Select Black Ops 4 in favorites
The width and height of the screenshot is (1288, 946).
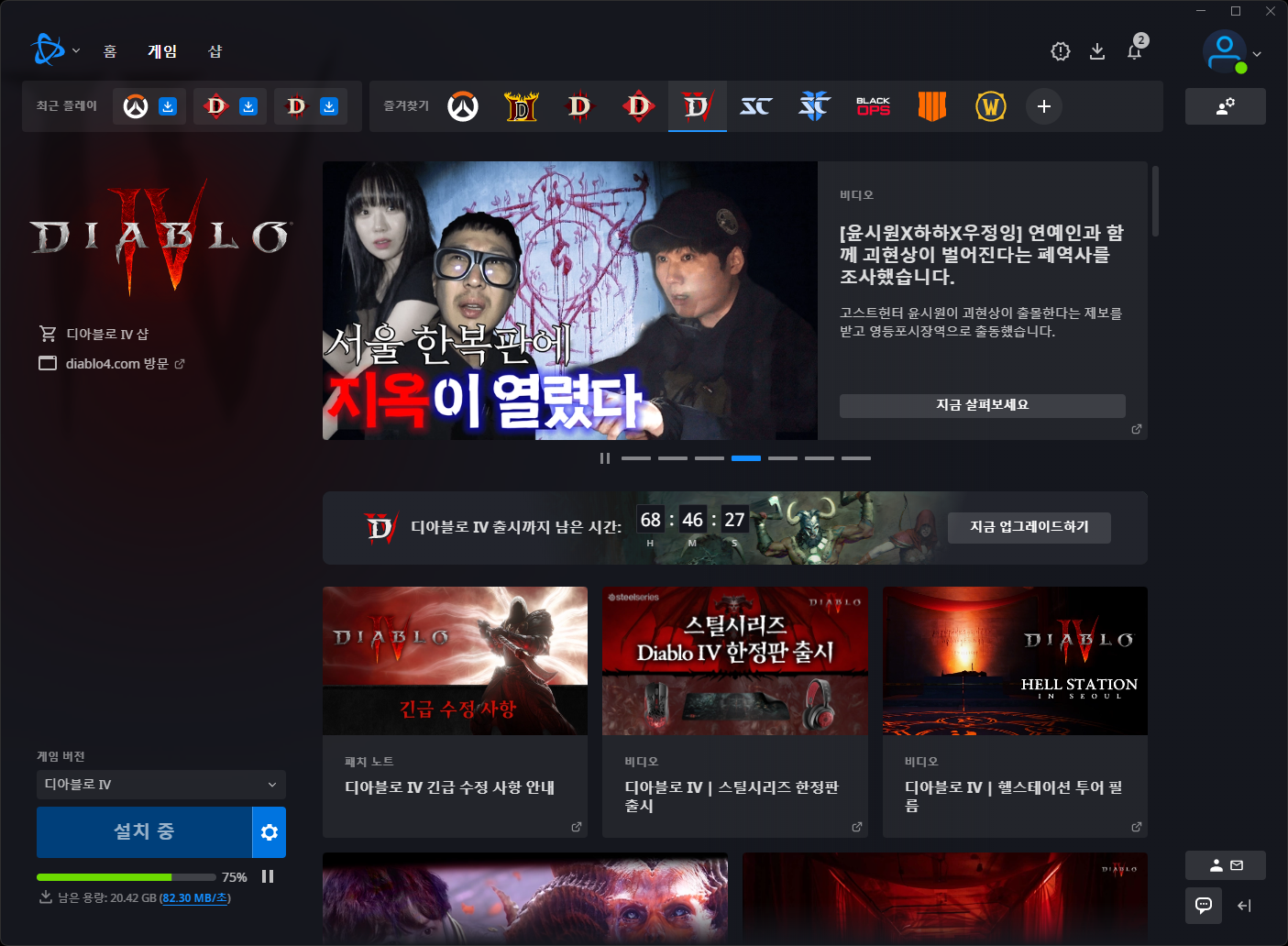pyautogui.click(x=932, y=106)
